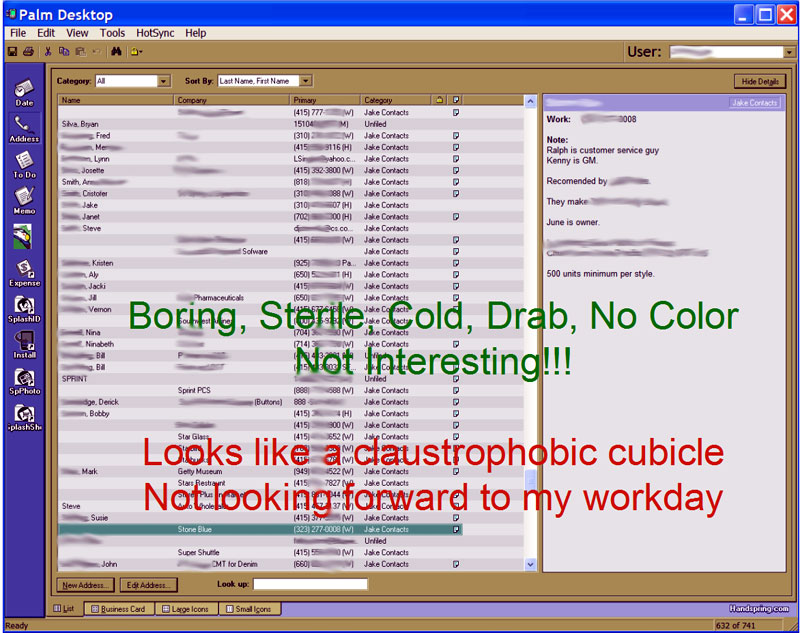Click the Paste icon in the toolbar
This screenshot has height=633, width=800.
(x=81, y=52)
